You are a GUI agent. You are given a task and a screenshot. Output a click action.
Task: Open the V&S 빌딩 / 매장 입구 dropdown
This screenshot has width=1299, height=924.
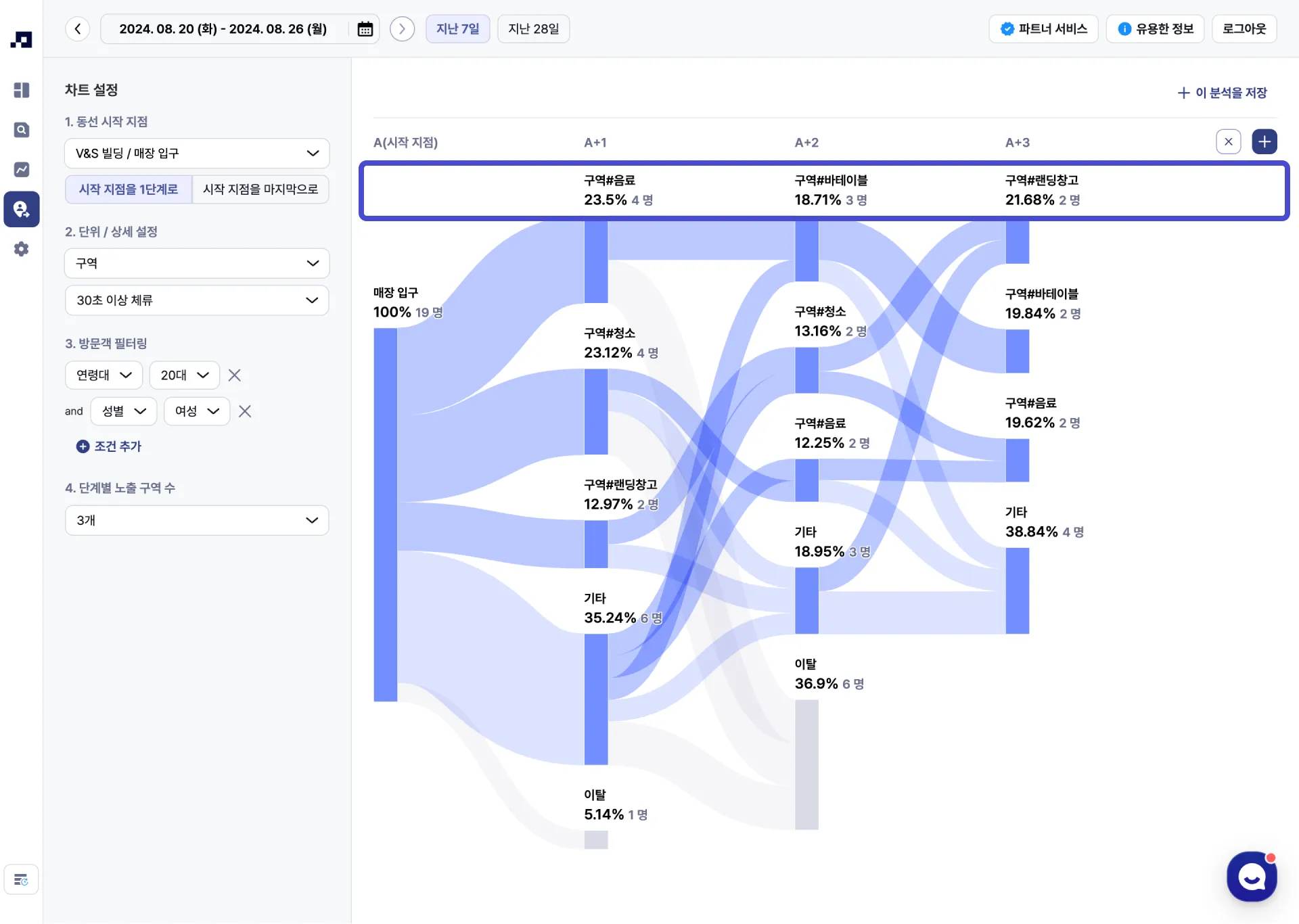click(x=197, y=154)
